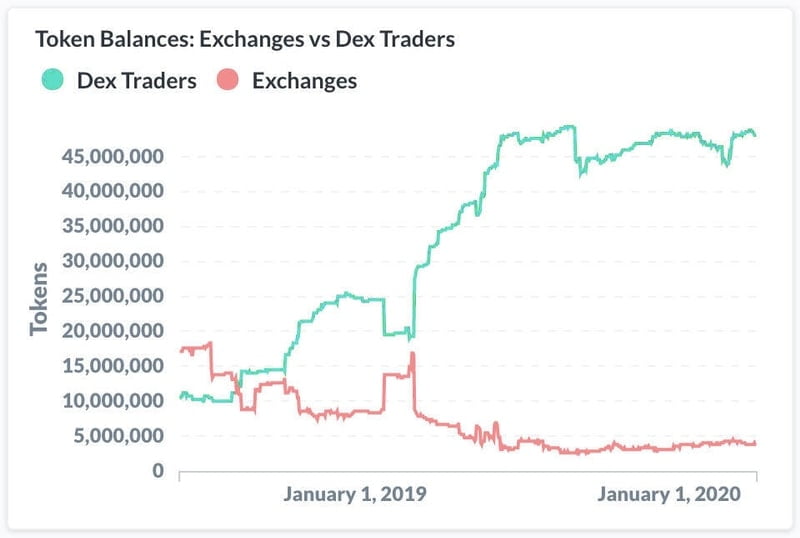Image resolution: width=800 pixels, height=538 pixels.
Task: Click the pink Exchanges legend dot
Action: tap(228, 80)
